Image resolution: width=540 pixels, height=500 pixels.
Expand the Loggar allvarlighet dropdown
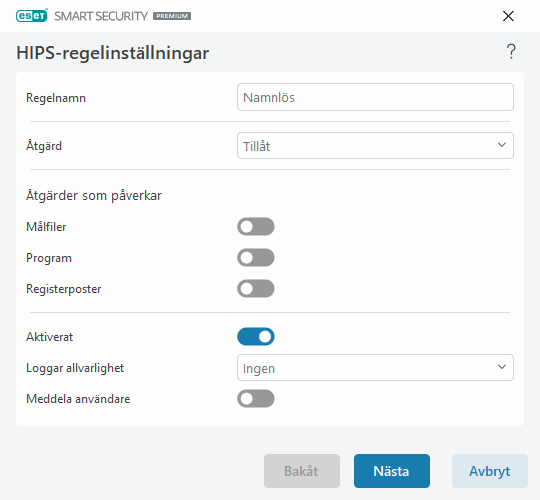(375, 367)
